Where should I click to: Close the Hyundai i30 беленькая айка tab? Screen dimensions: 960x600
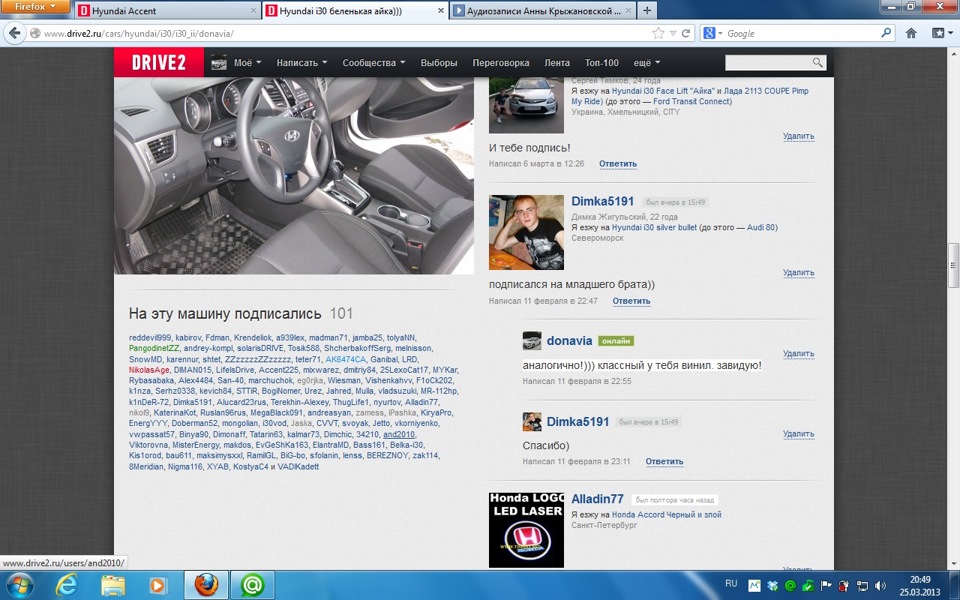click(441, 11)
